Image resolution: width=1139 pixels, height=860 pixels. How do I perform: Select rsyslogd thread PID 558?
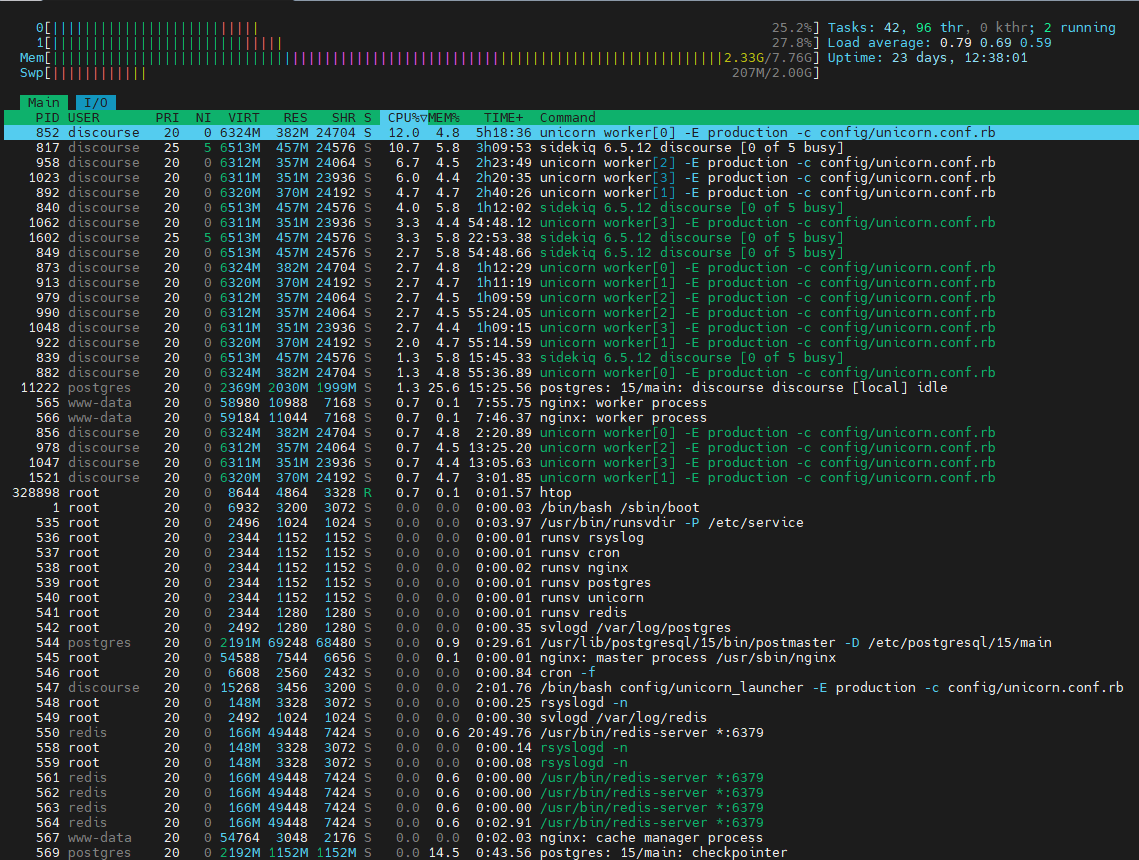tap(570, 747)
